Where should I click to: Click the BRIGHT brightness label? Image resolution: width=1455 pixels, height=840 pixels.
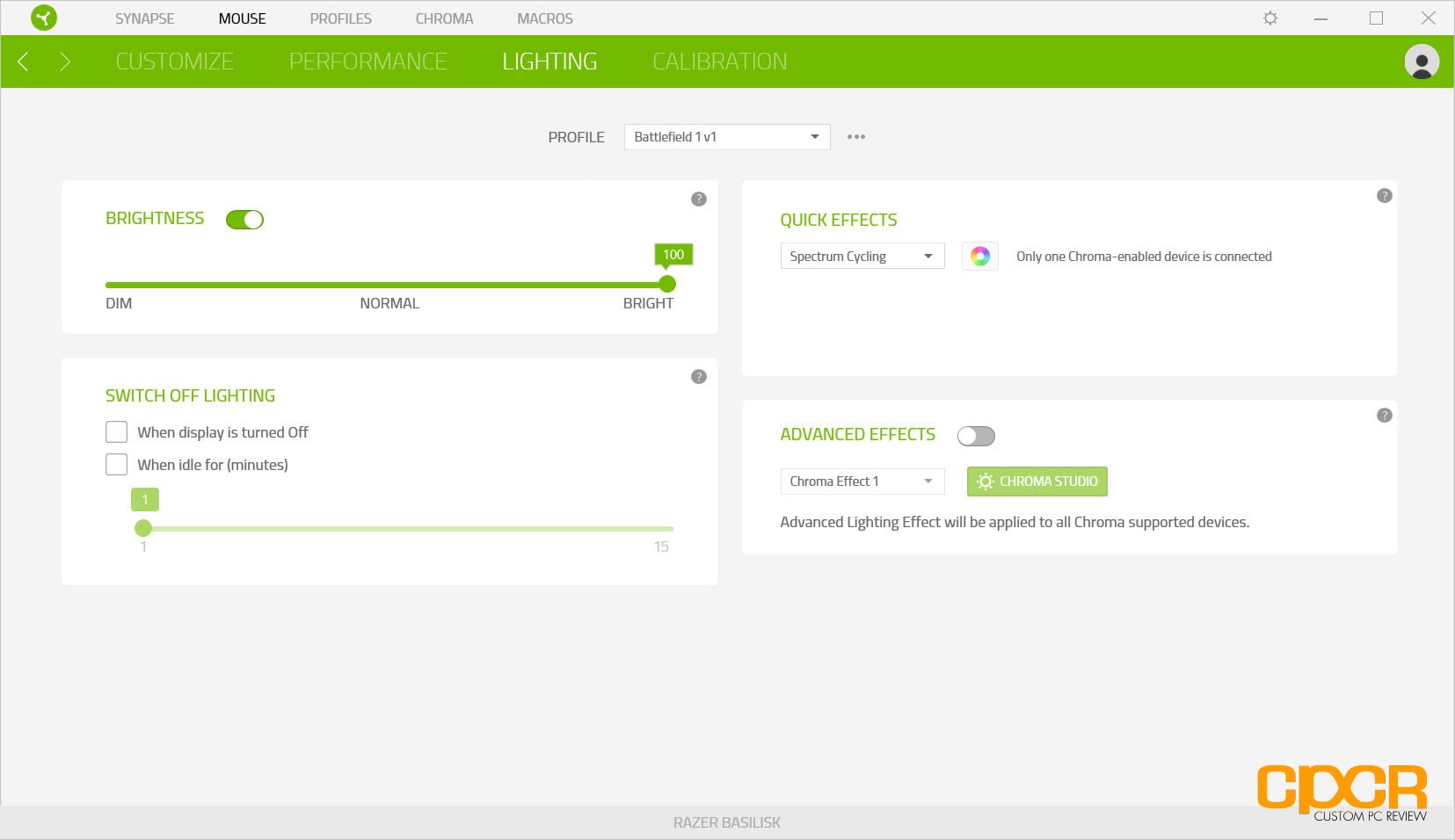pos(648,303)
